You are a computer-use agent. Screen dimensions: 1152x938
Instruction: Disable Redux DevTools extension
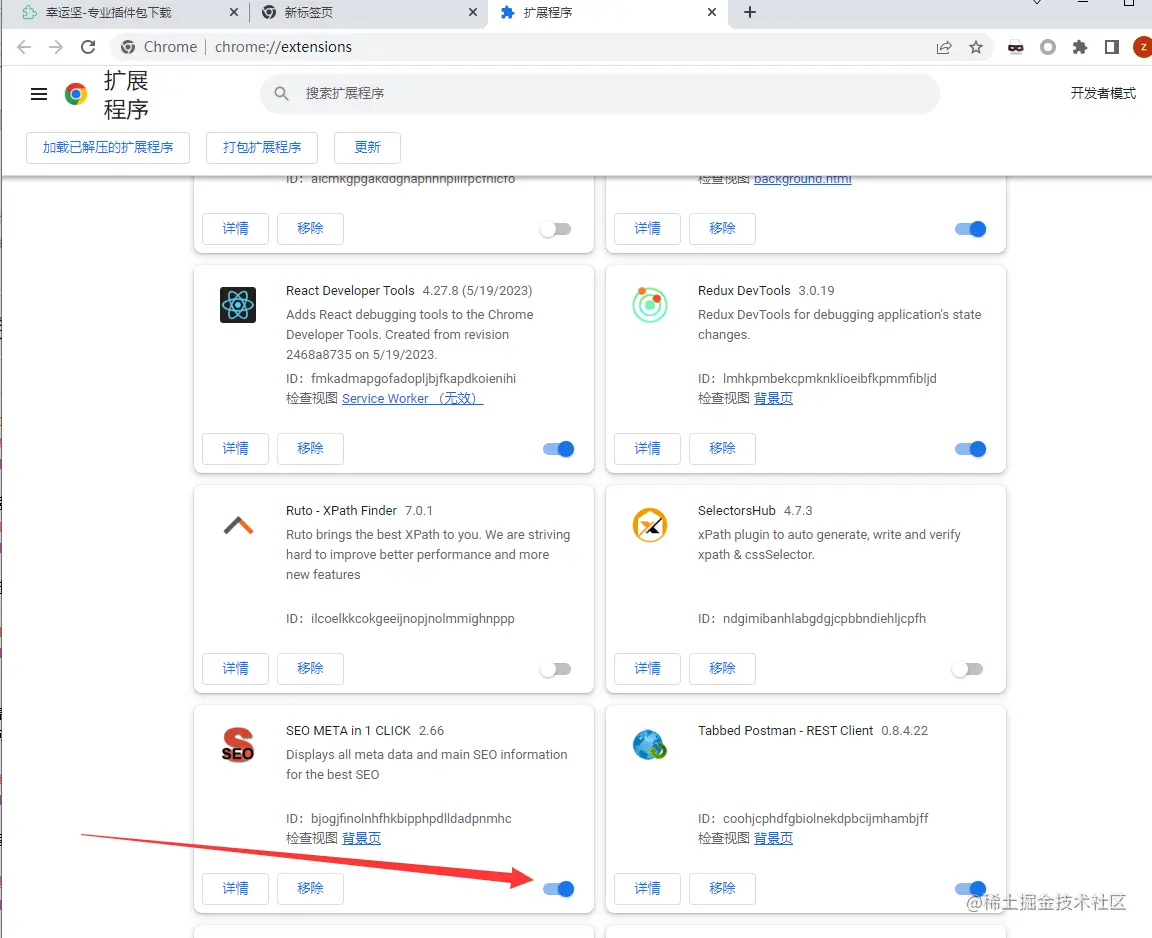click(x=971, y=449)
